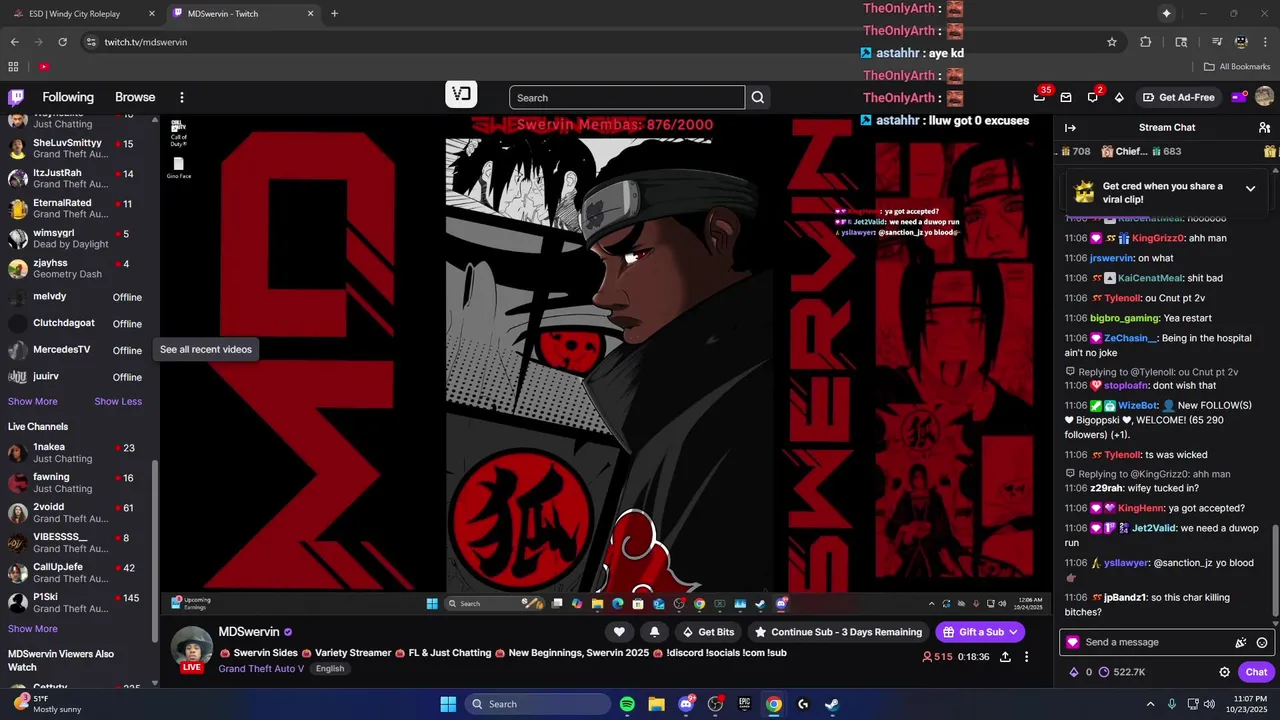Open chat settings gear icon
Screen dimensions: 1280x720
click(x=1224, y=672)
